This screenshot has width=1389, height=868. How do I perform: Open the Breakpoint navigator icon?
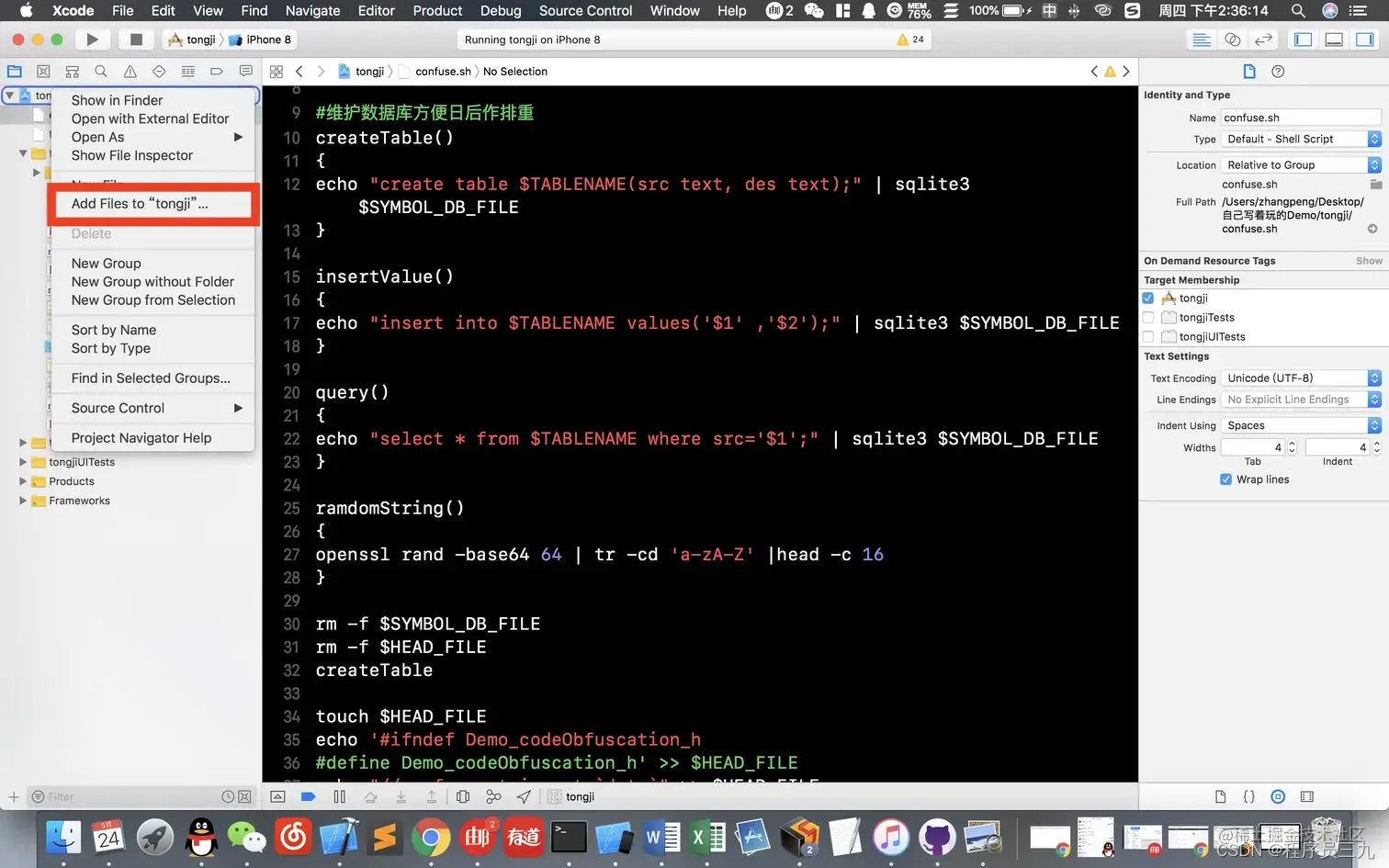click(x=217, y=72)
